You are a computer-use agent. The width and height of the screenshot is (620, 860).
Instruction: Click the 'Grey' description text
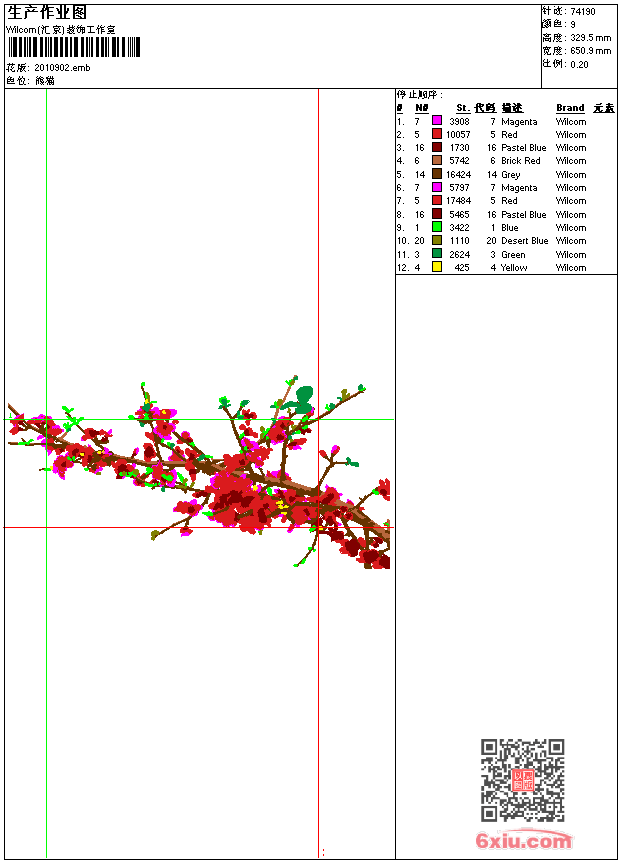tap(510, 175)
